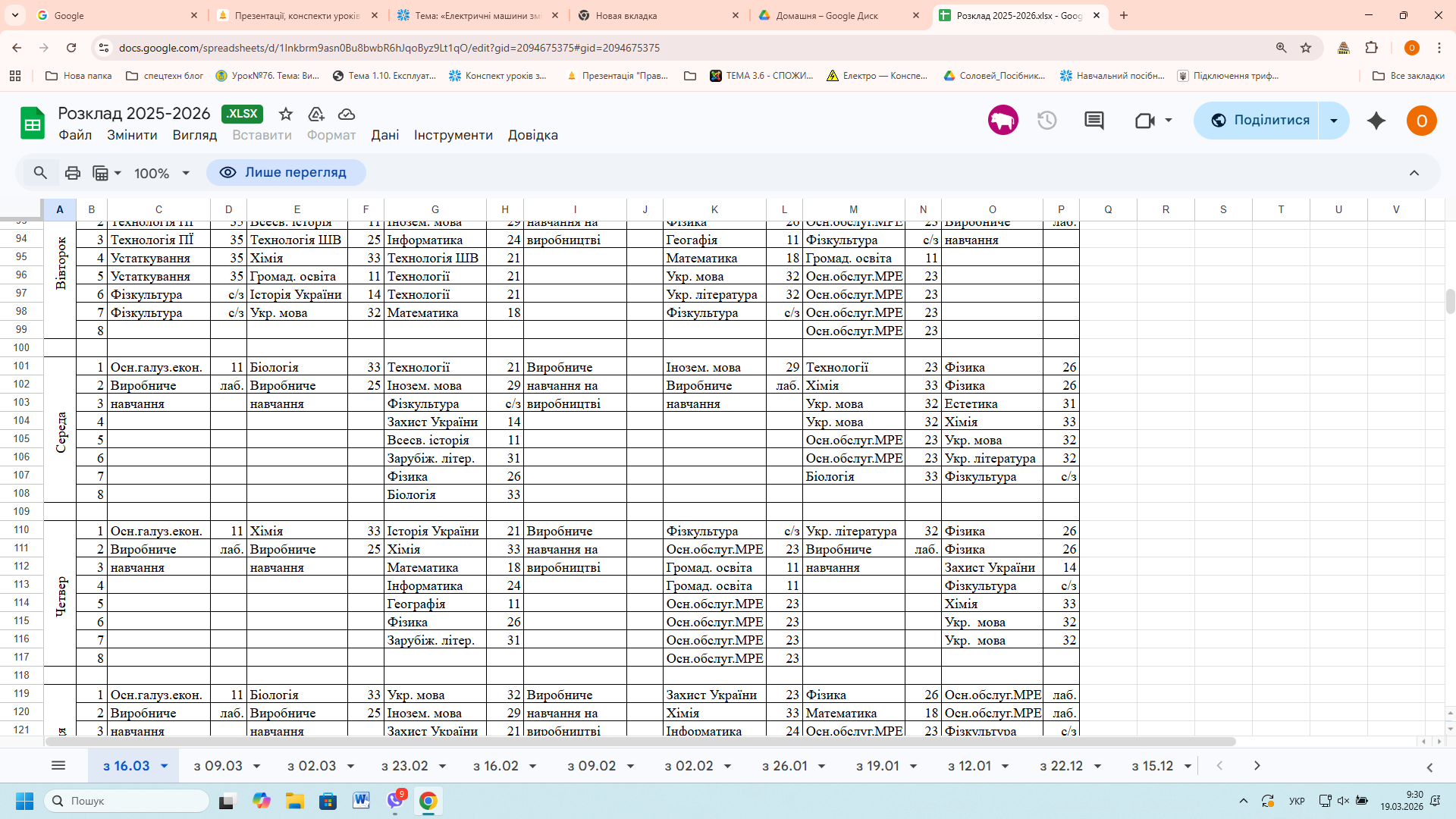Click the Gemini sparkle icon
The width and height of the screenshot is (1456, 819).
(1376, 121)
